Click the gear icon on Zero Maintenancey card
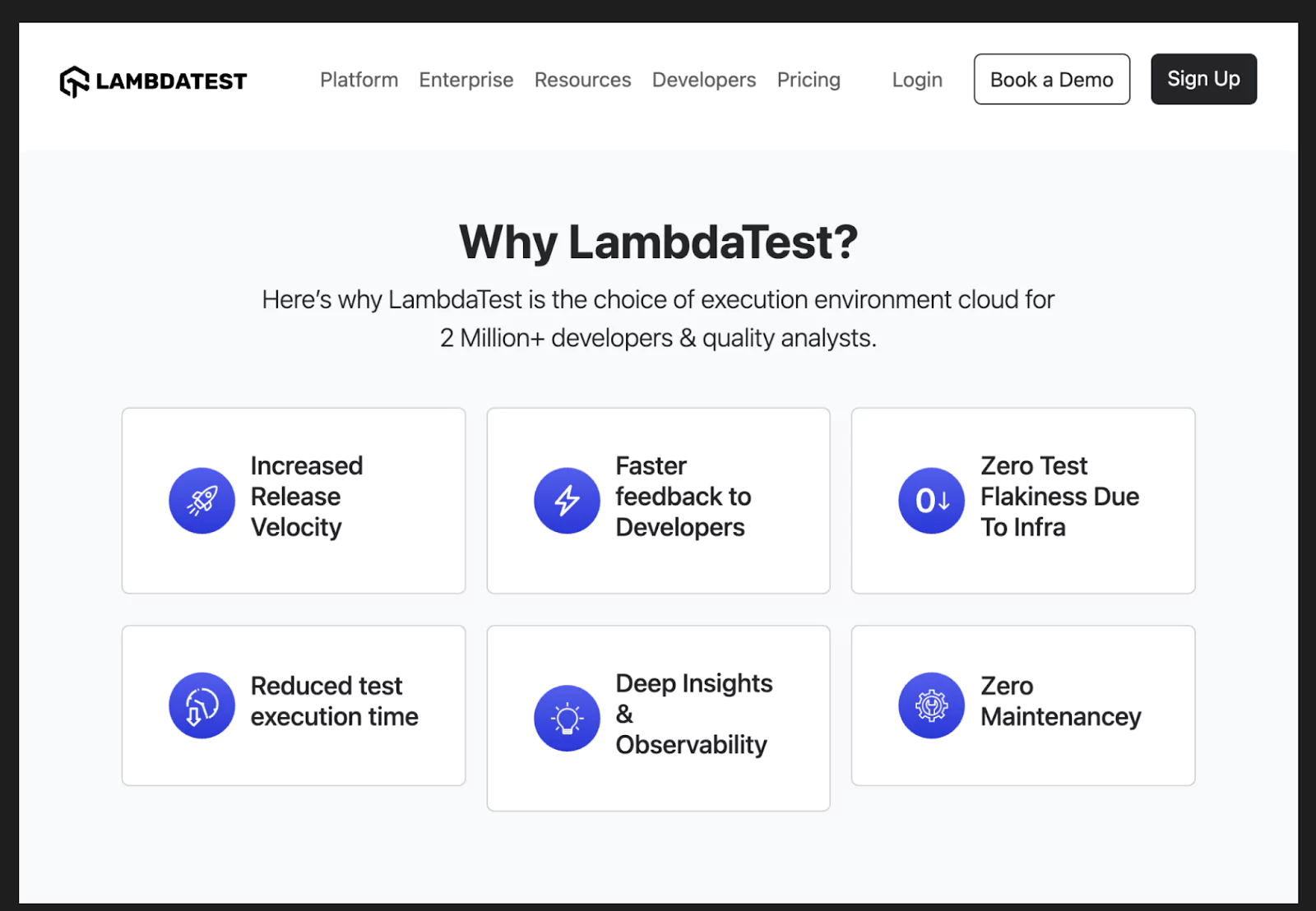This screenshot has width=1316, height=911. (x=931, y=705)
